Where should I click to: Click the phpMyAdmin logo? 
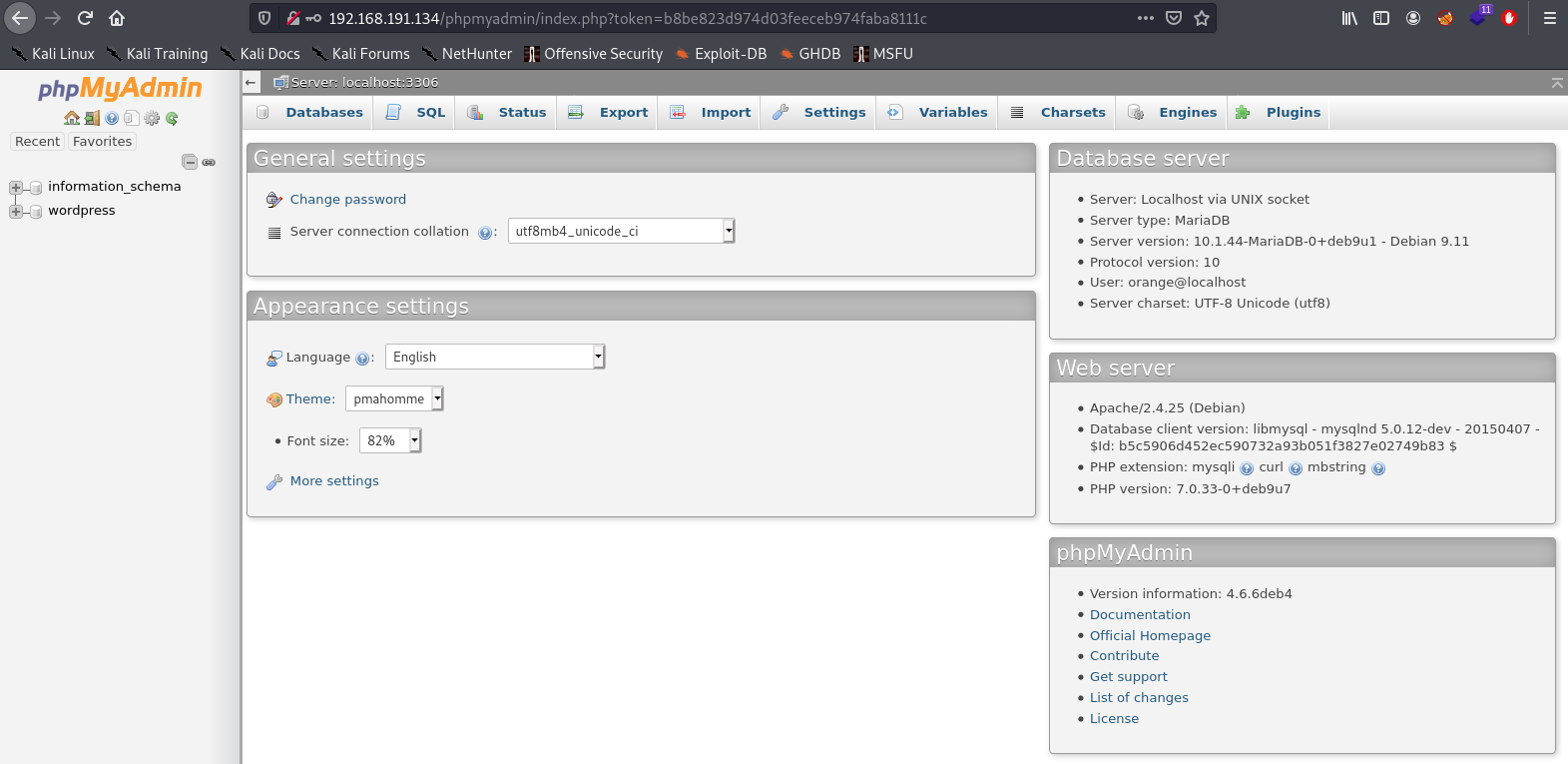click(120, 88)
